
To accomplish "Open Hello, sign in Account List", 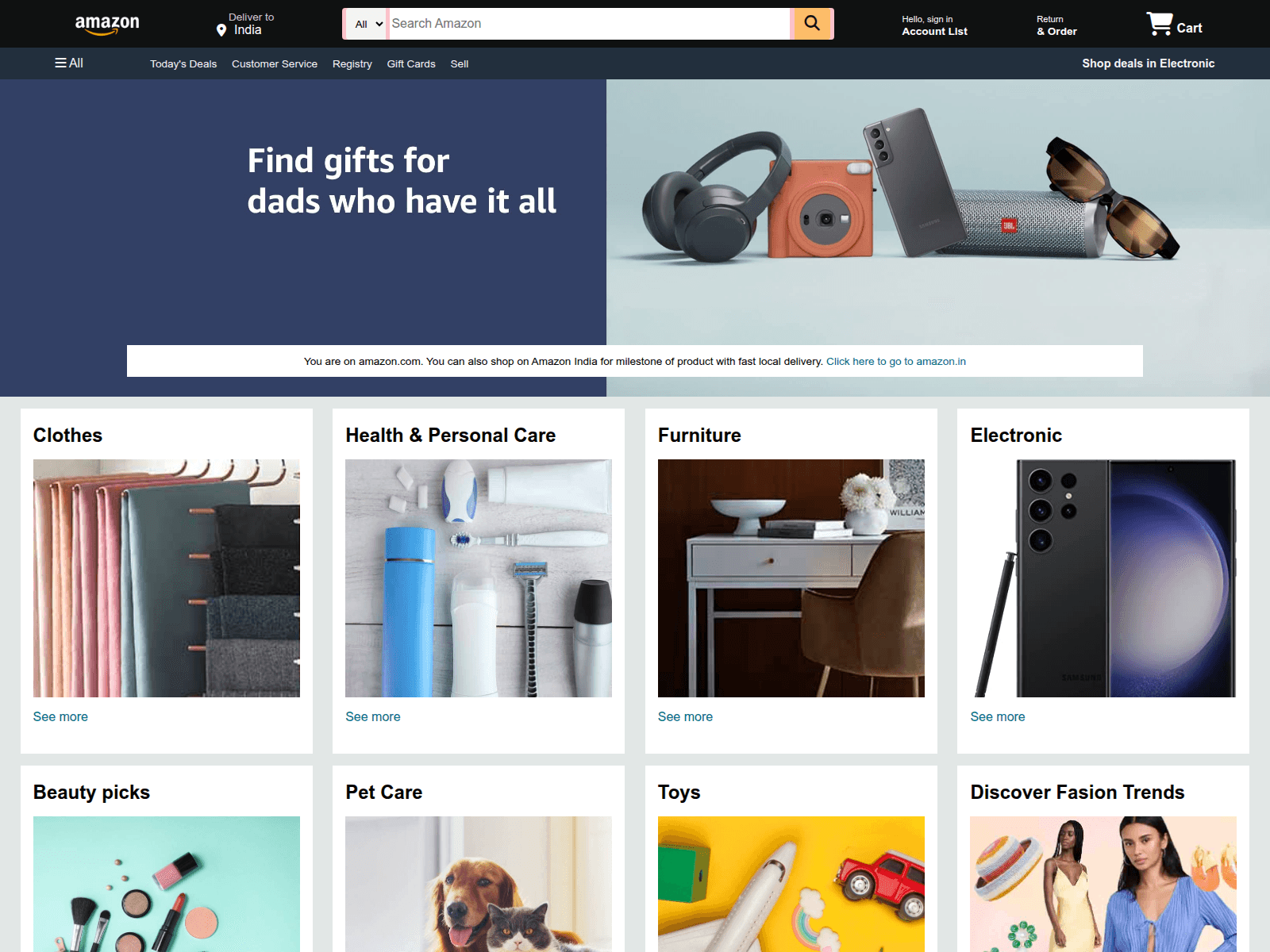I will click(934, 25).
